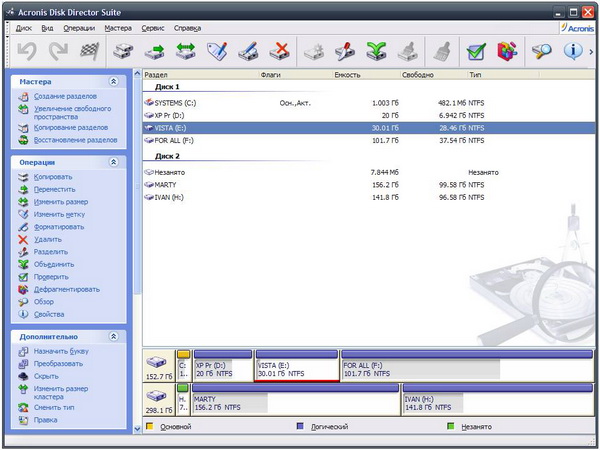600x450 pixels.
Task: Select the FOR ALL (F:) partition row
Action: (369, 140)
